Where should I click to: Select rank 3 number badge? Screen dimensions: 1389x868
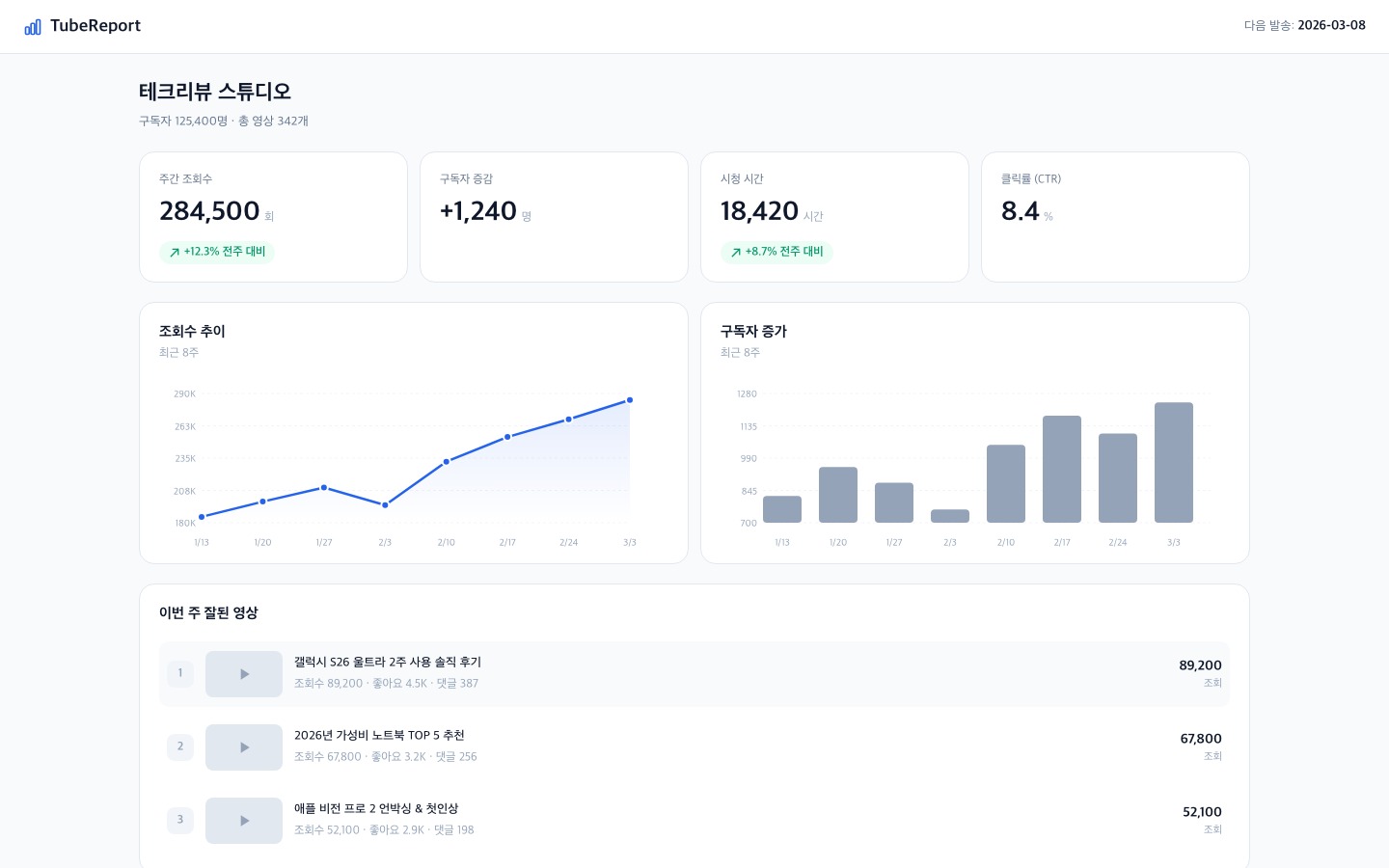[180, 820]
